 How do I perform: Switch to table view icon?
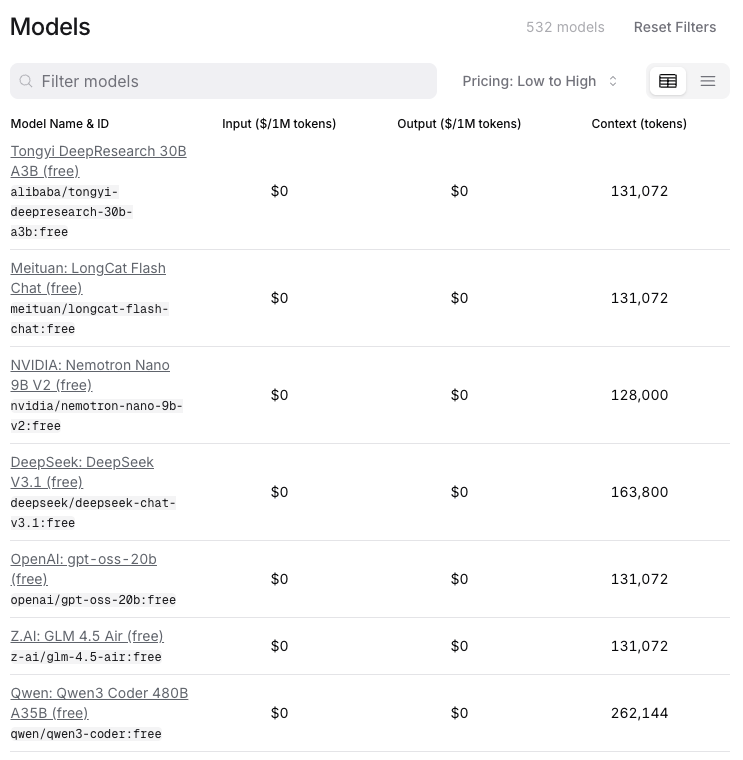pos(667,81)
